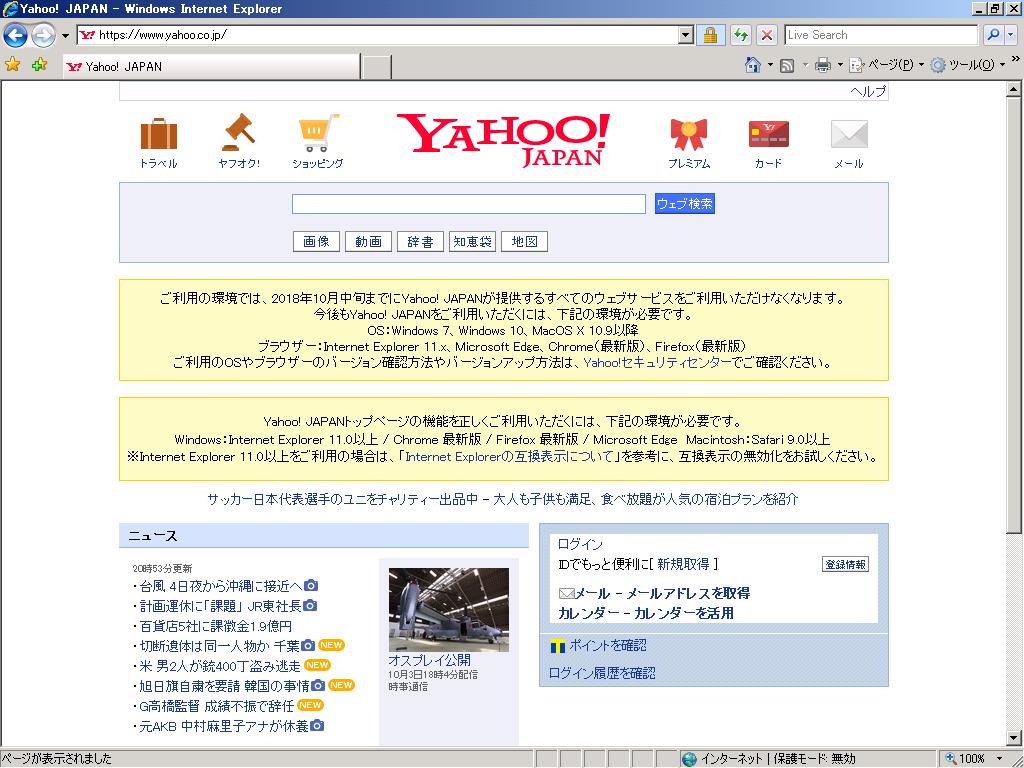Select the 辞書 search tab

421,242
